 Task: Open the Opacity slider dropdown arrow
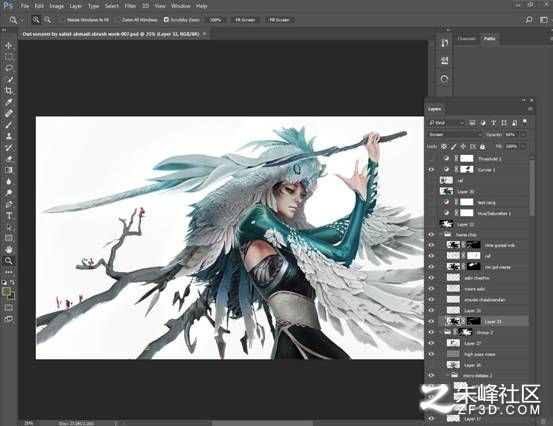523,134
